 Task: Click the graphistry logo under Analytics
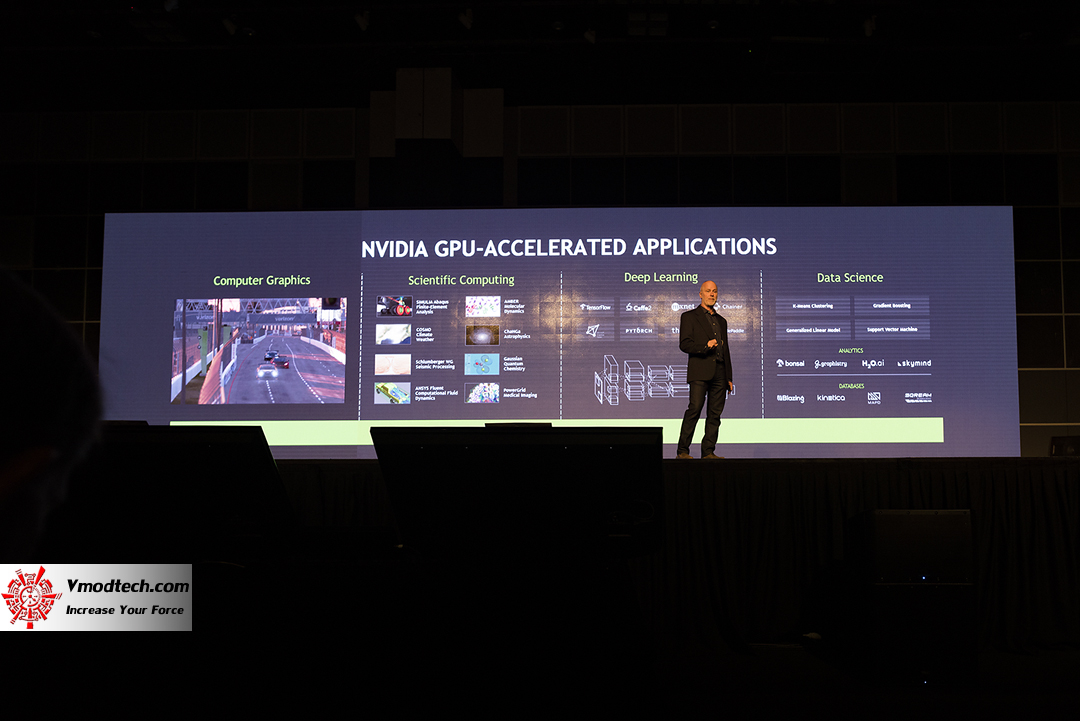[x=831, y=364]
